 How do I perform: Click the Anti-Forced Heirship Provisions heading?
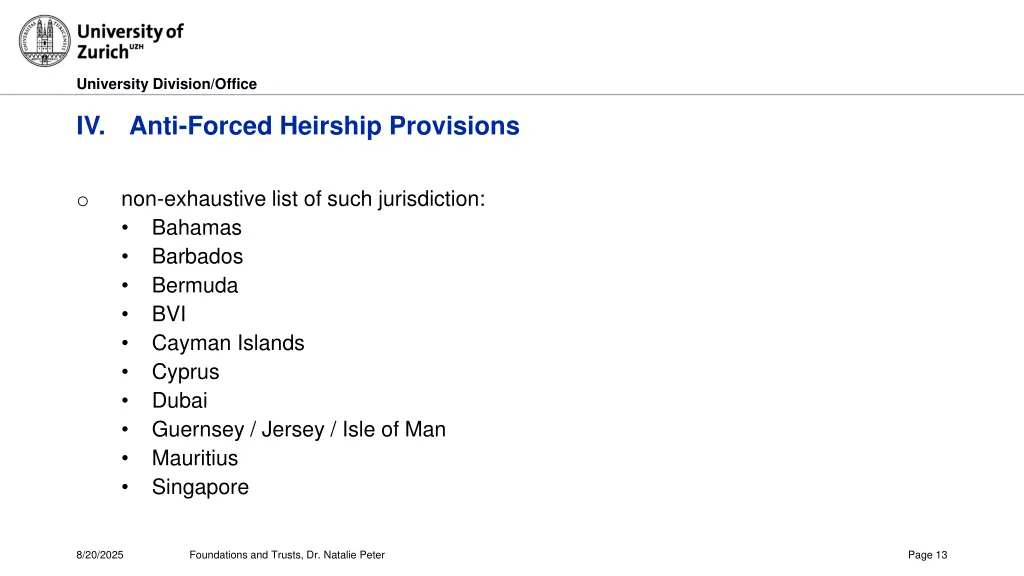pos(324,126)
